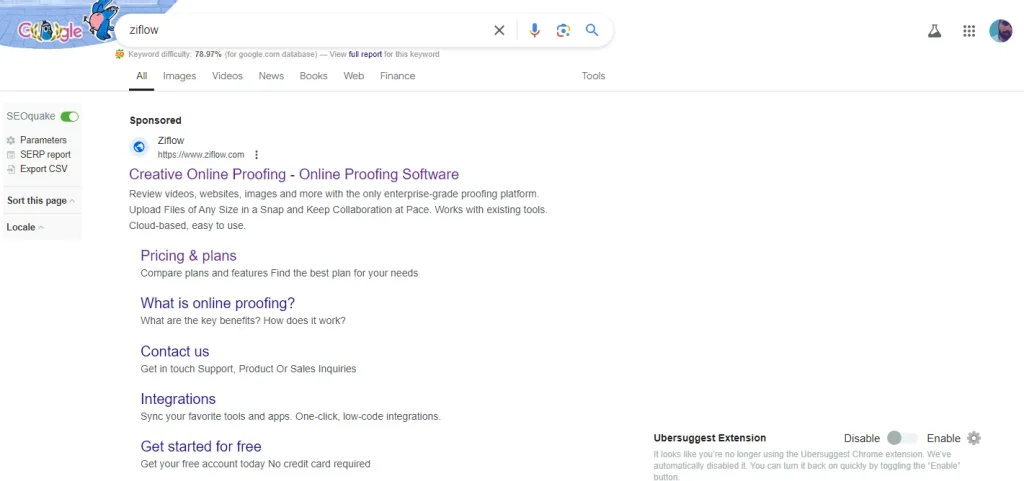Viewport: 1024px width, 481px height.
Task: Open Google Lens image search
Action: [x=564, y=30]
